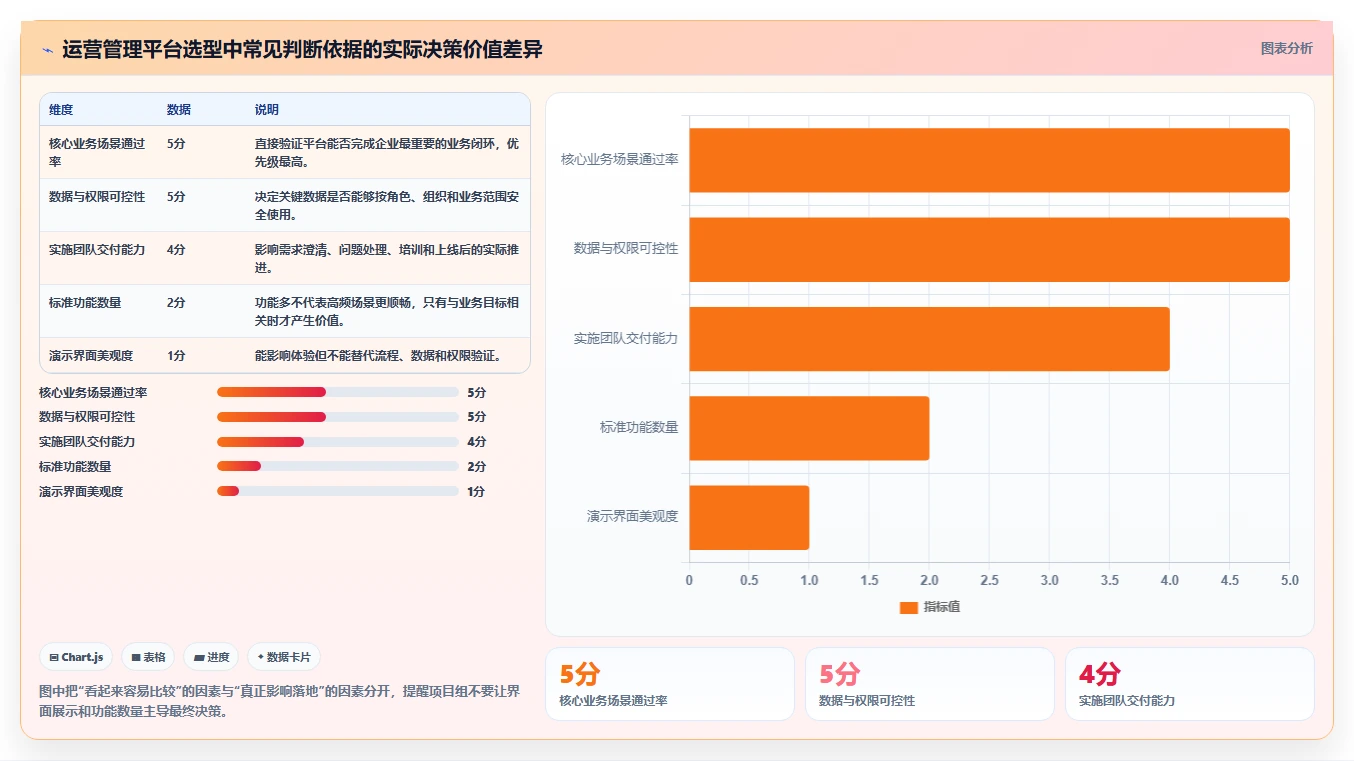Image resolution: width=1354 pixels, height=761 pixels.
Task: Click the 2分 label beside the 标准功能数量 progress bar
Action: (x=477, y=466)
